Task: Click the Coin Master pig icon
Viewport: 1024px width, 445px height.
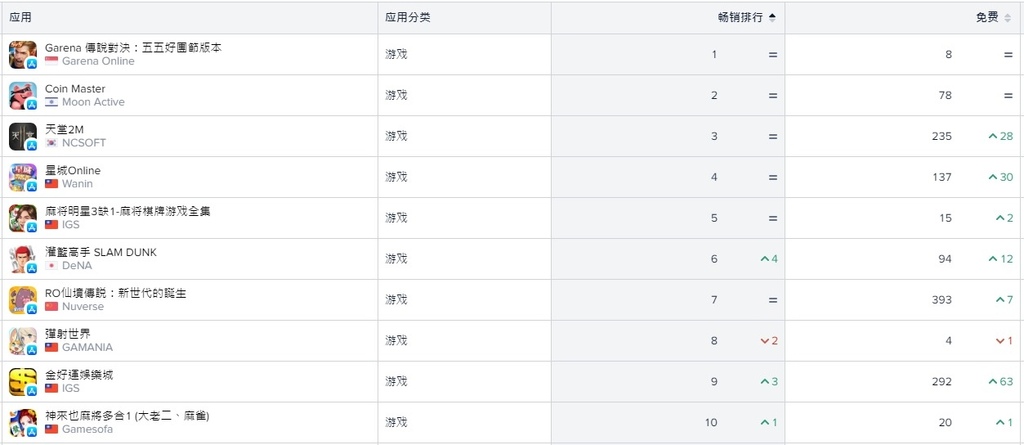Action: [x=23, y=95]
